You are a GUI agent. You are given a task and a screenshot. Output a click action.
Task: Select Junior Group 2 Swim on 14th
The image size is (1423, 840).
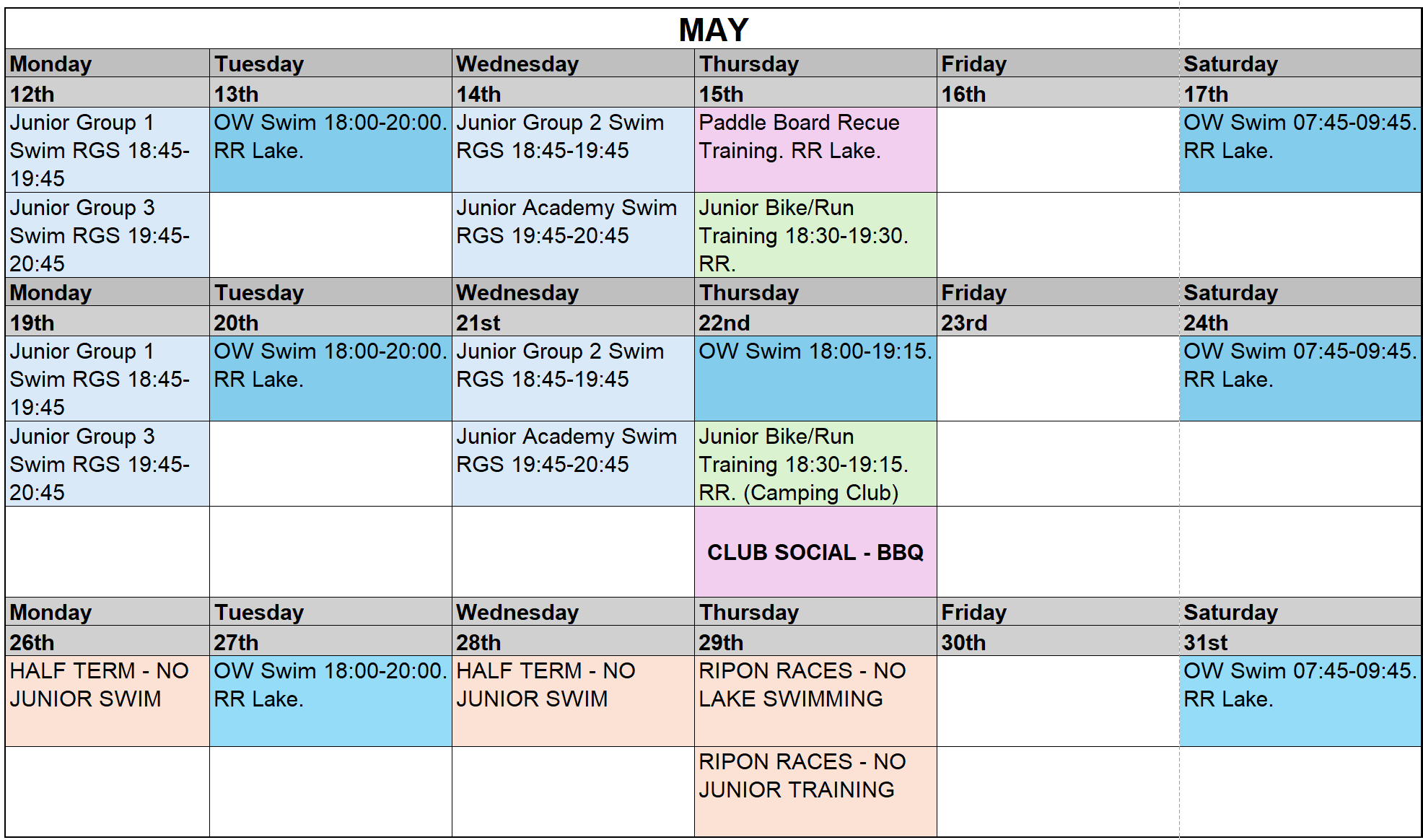coord(573,150)
